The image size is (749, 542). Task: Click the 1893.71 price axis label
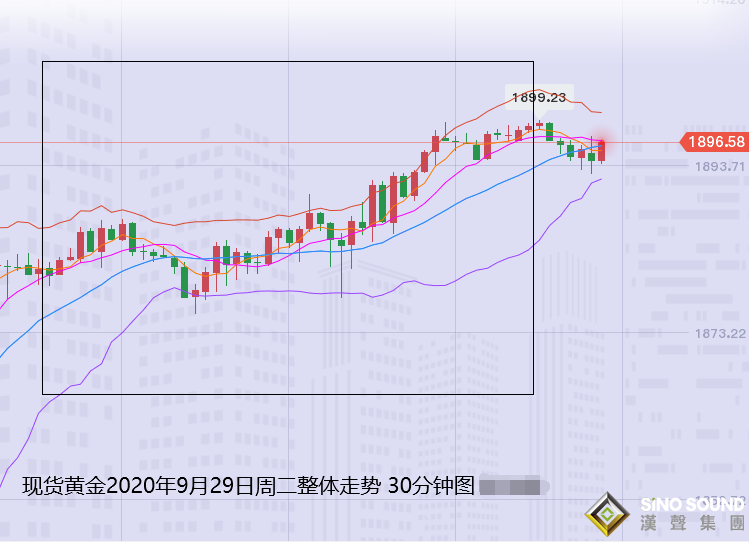(x=720, y=166)
